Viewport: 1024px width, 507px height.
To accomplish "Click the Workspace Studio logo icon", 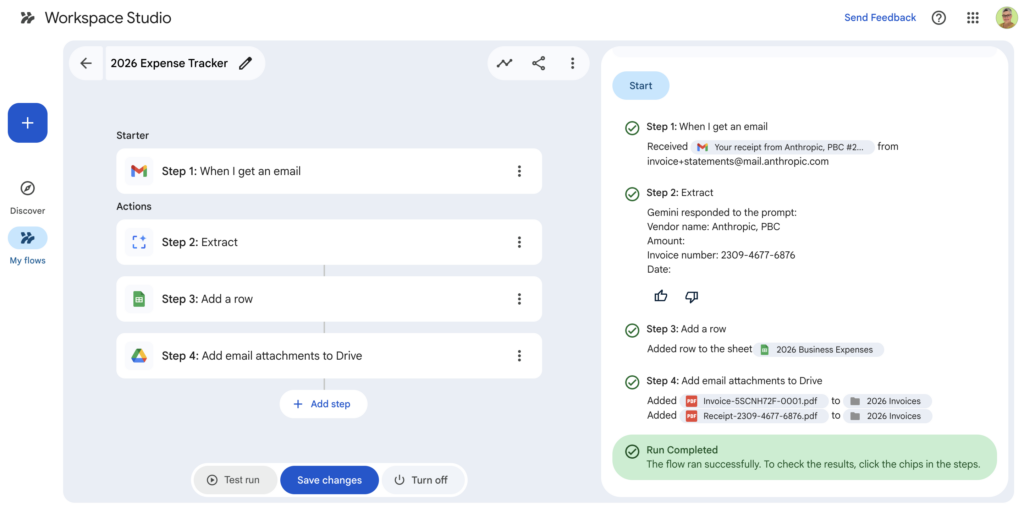I will [x=27, y=18].
